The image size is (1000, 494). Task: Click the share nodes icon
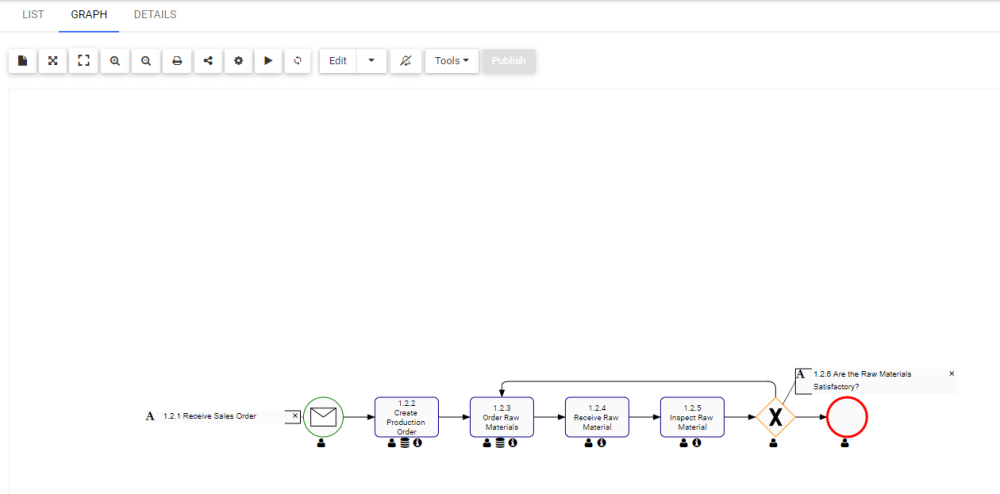[x=208, y=61]
